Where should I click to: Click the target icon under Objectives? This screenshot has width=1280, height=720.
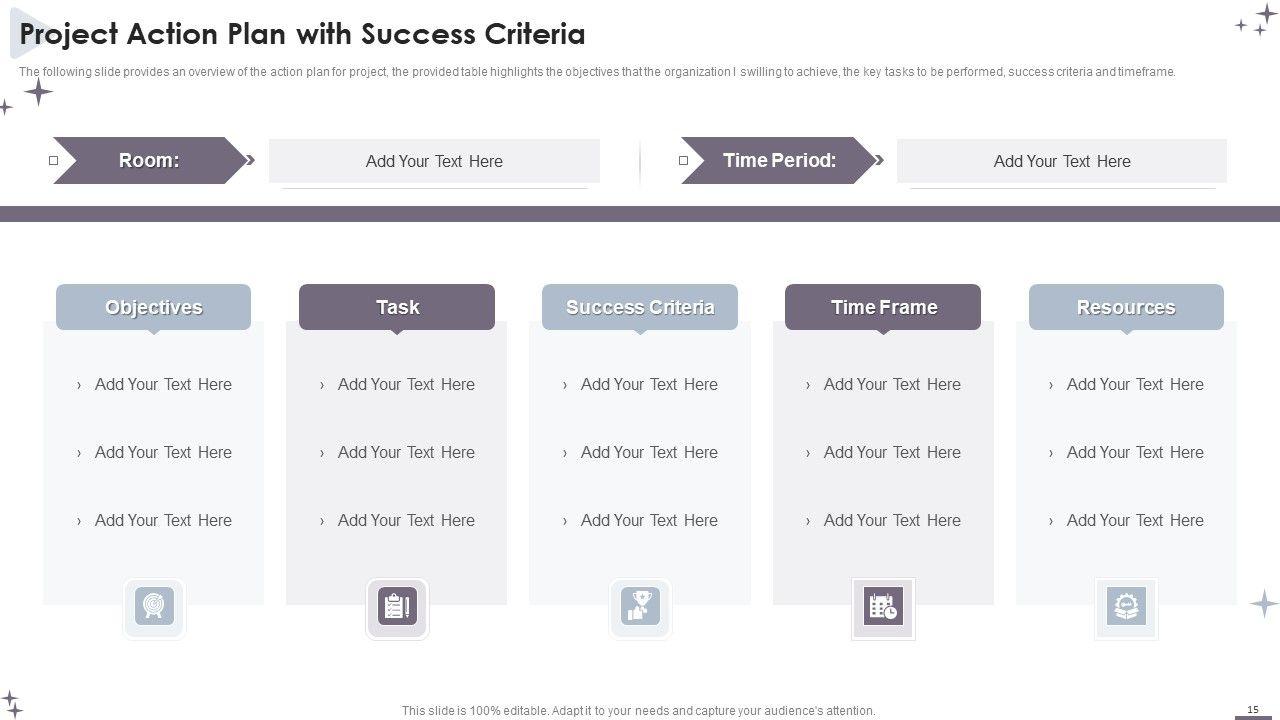pos(154,606)
